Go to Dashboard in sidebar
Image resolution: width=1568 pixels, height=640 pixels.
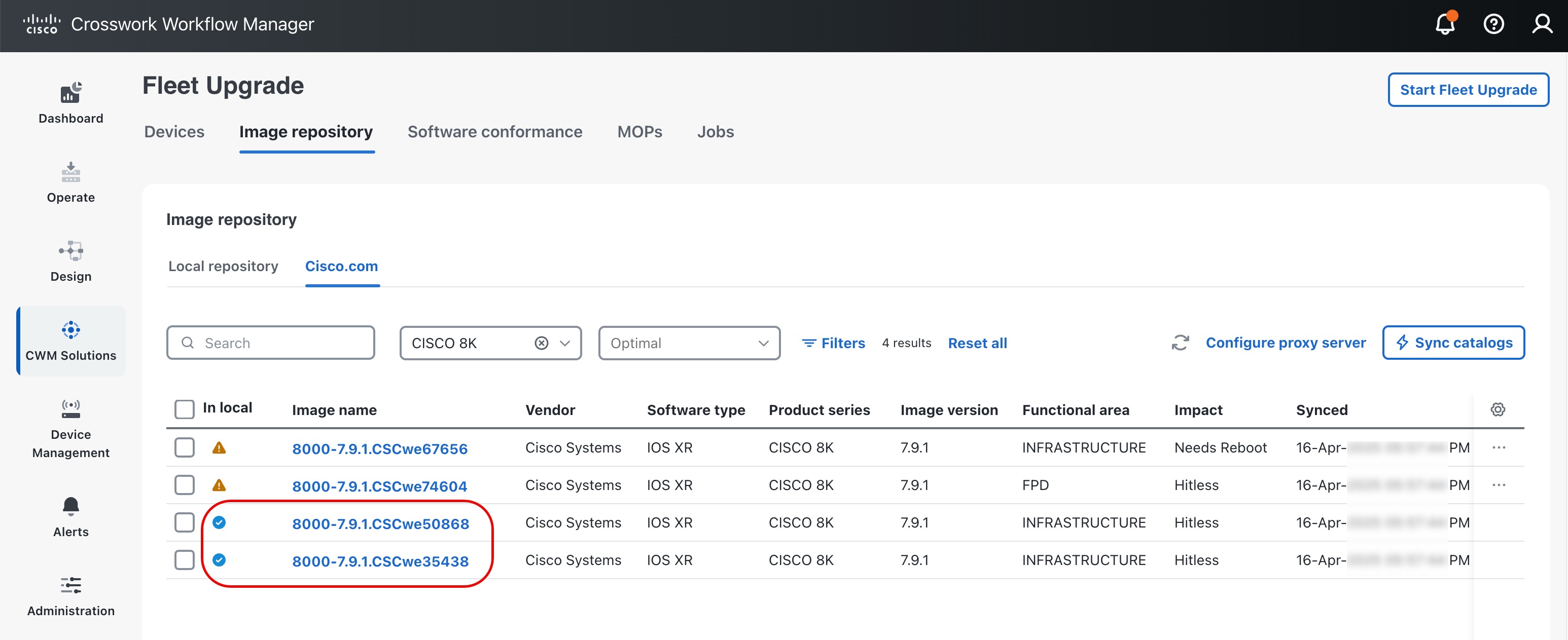tap(70, 103)
